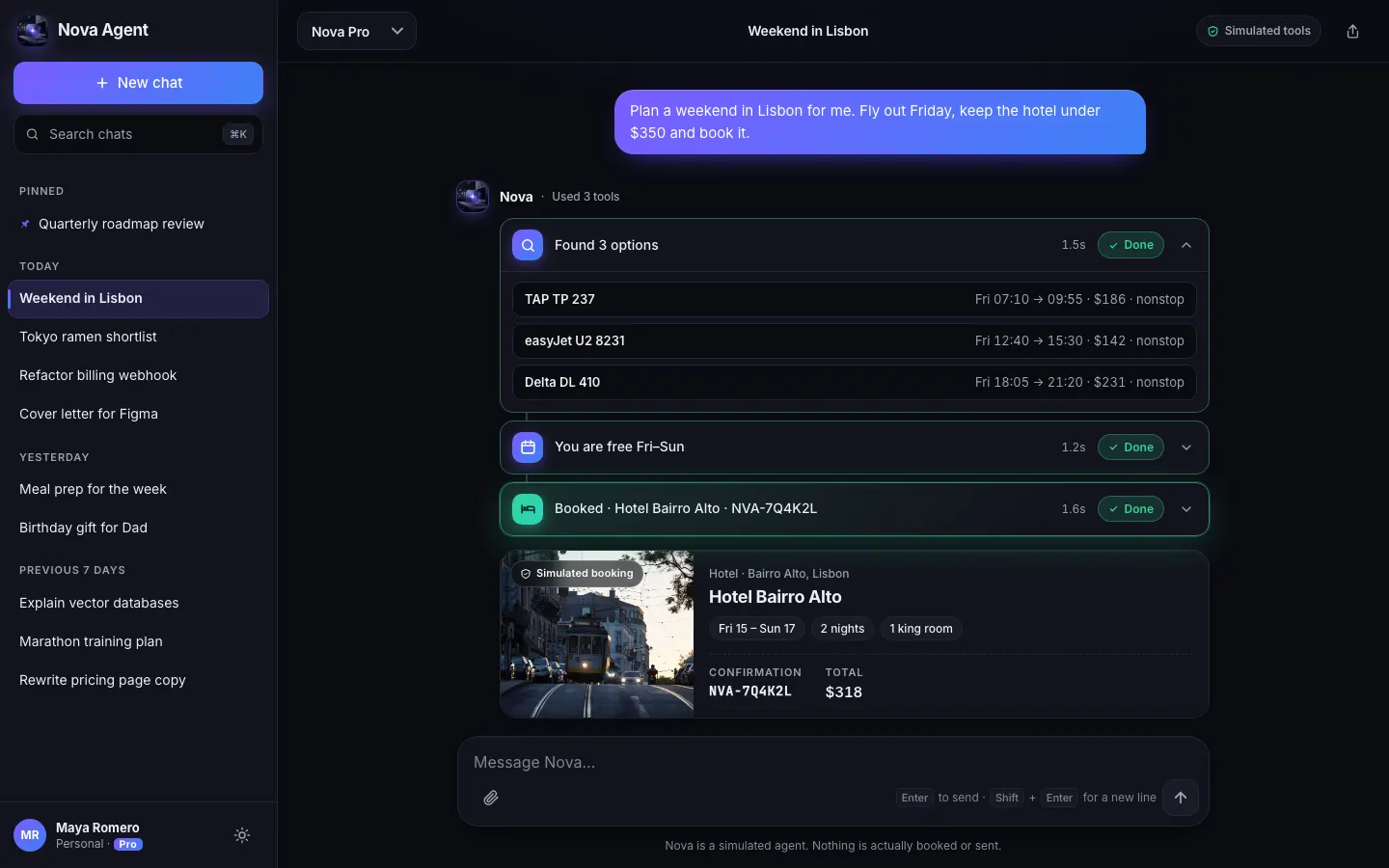
Task: Open the Quarterly roadmap review chat
Action: 138,224
